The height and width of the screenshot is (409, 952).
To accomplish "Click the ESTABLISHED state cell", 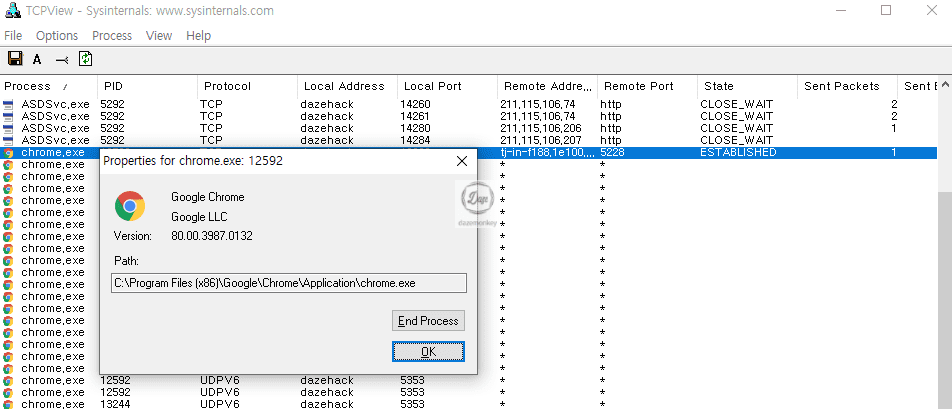I will click(x=738, y=152).
